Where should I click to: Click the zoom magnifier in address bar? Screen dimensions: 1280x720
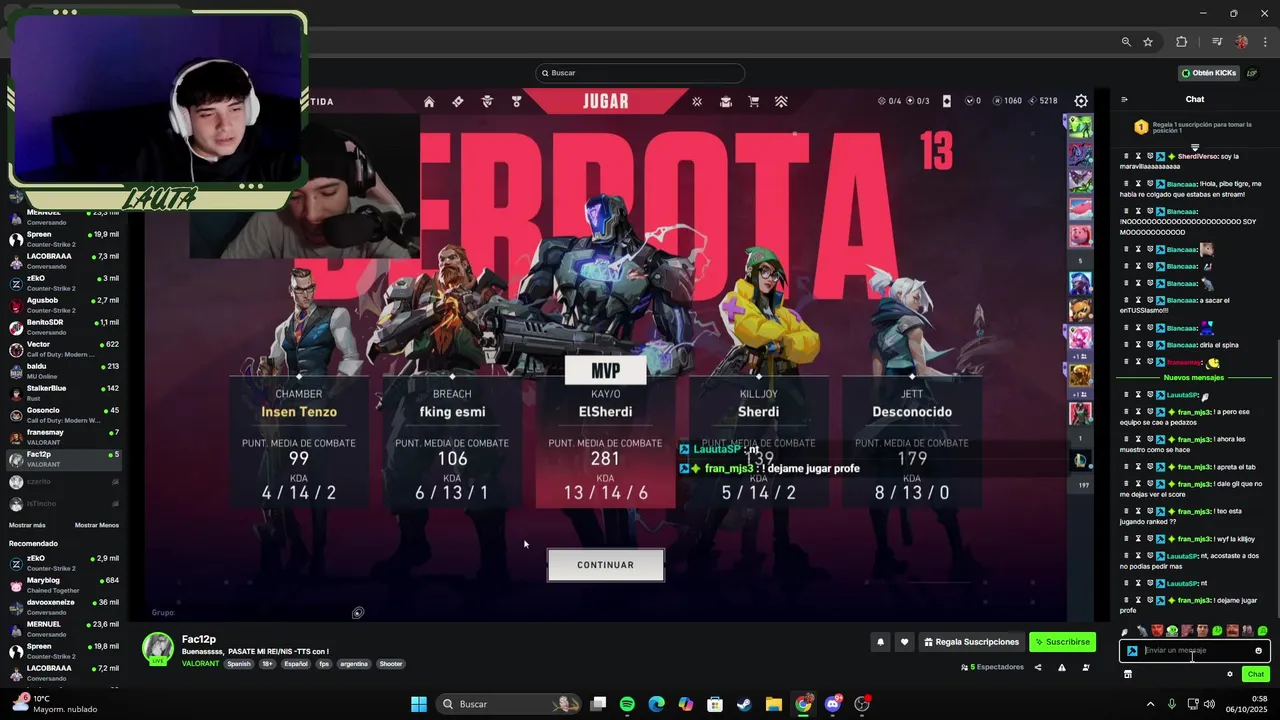pyautogui.click(x=1126, y=42)
